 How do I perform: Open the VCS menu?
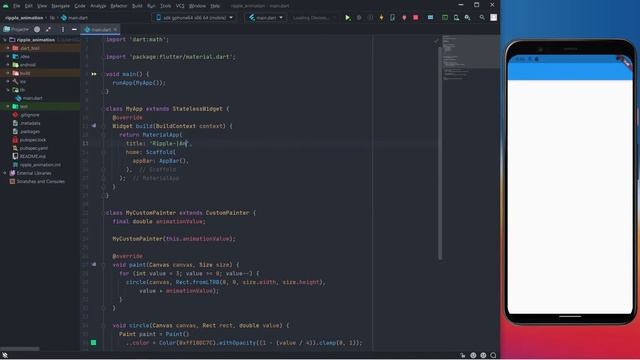pos(180,6)
